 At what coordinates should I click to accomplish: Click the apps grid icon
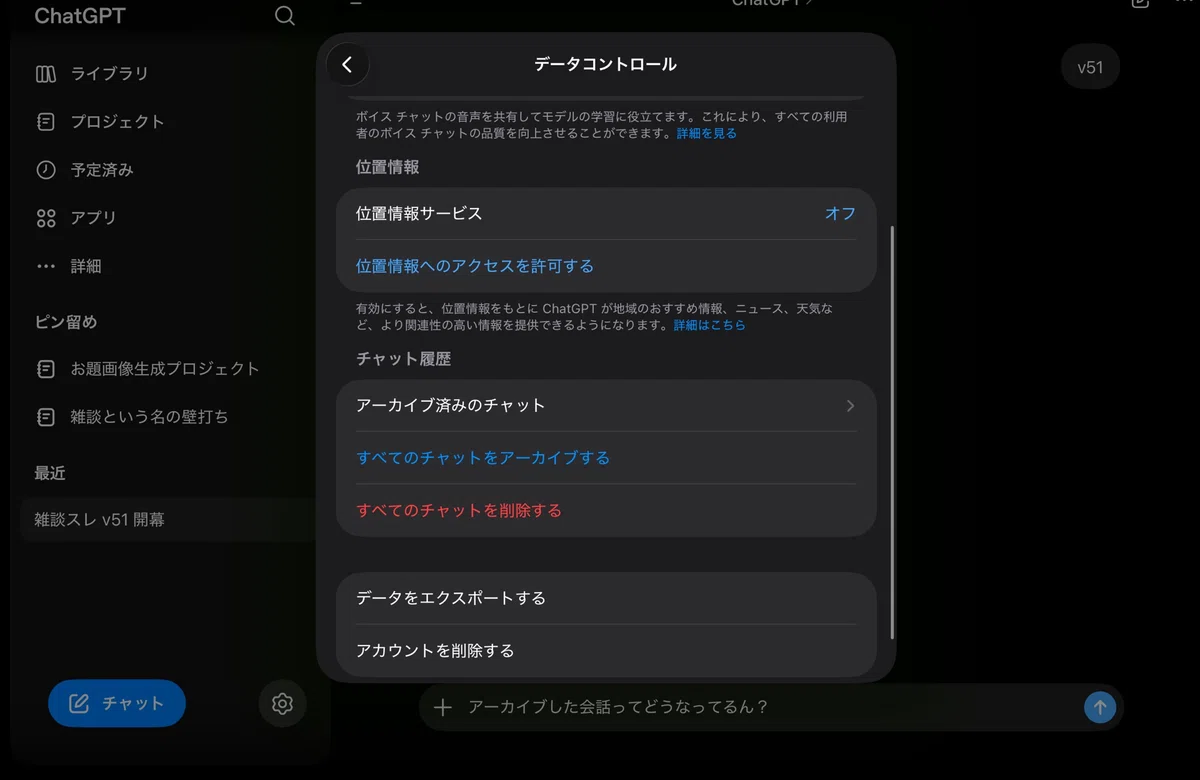coord(46,218)
